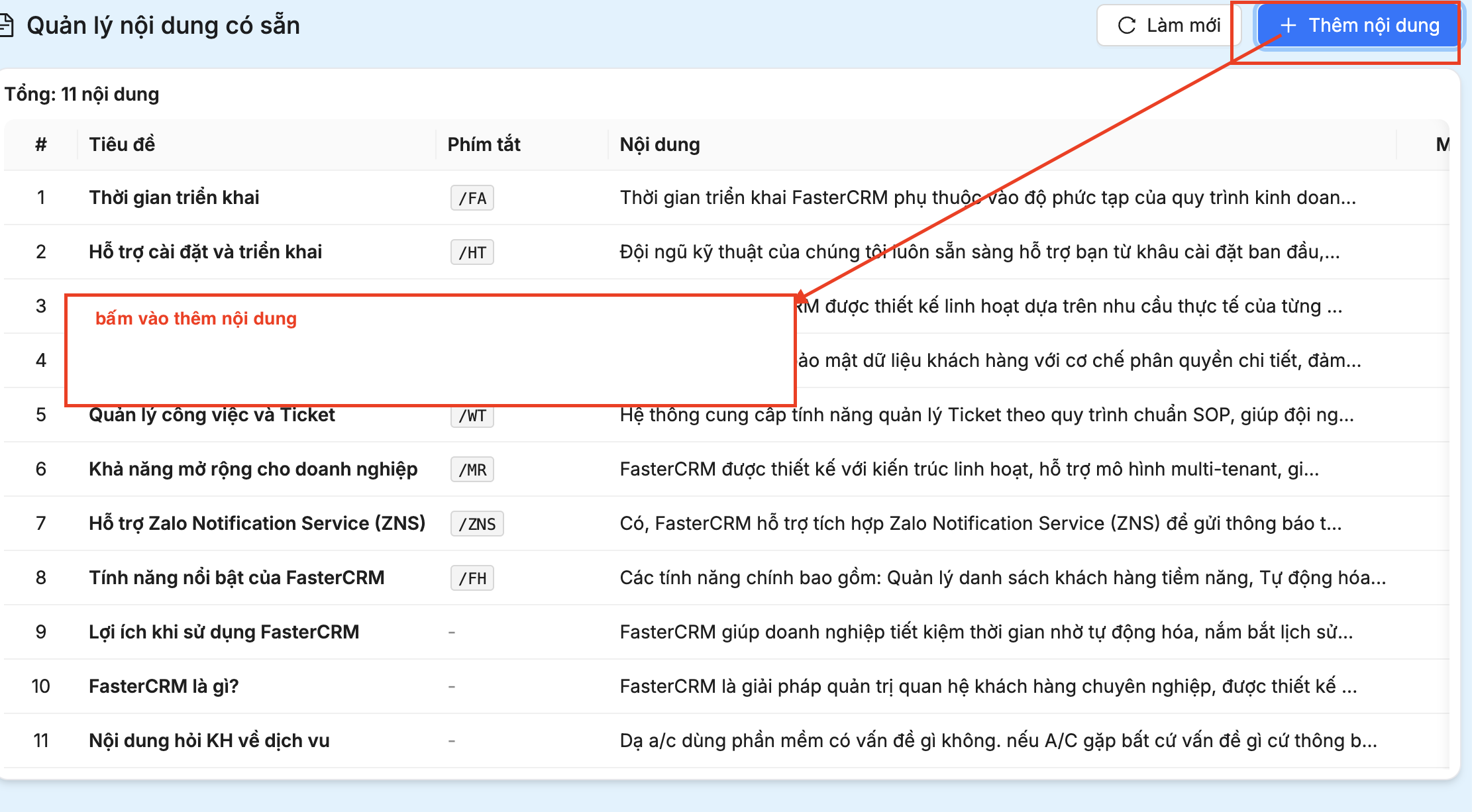Image resolution: width=1472 pixels, height=812 pixels.
Task: Click content starting 'FasterCRM được thiết kế với kiến trúc'
Action: coord(969,469)
